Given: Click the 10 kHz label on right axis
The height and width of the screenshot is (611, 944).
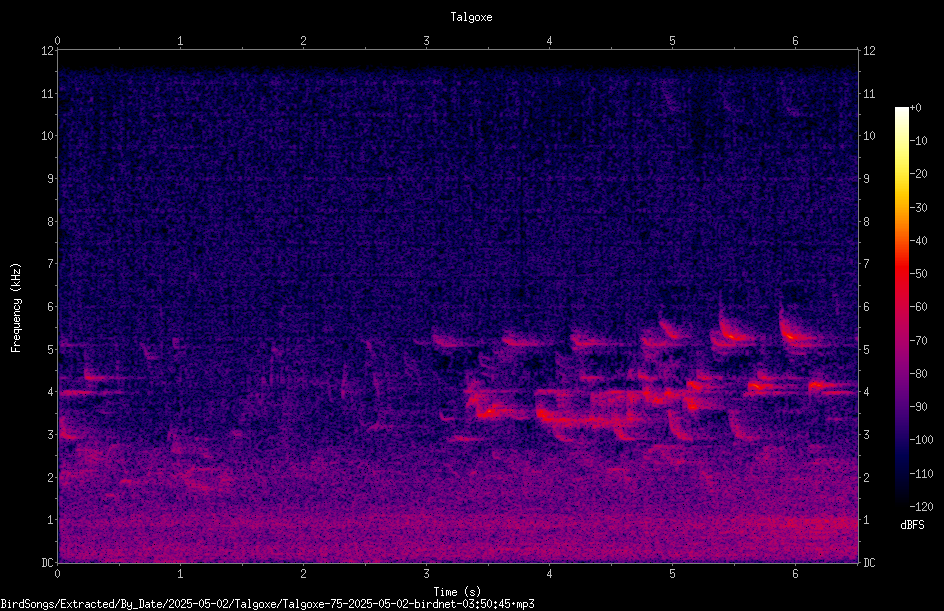Looking at the screenshot, I should pos(869,136).
